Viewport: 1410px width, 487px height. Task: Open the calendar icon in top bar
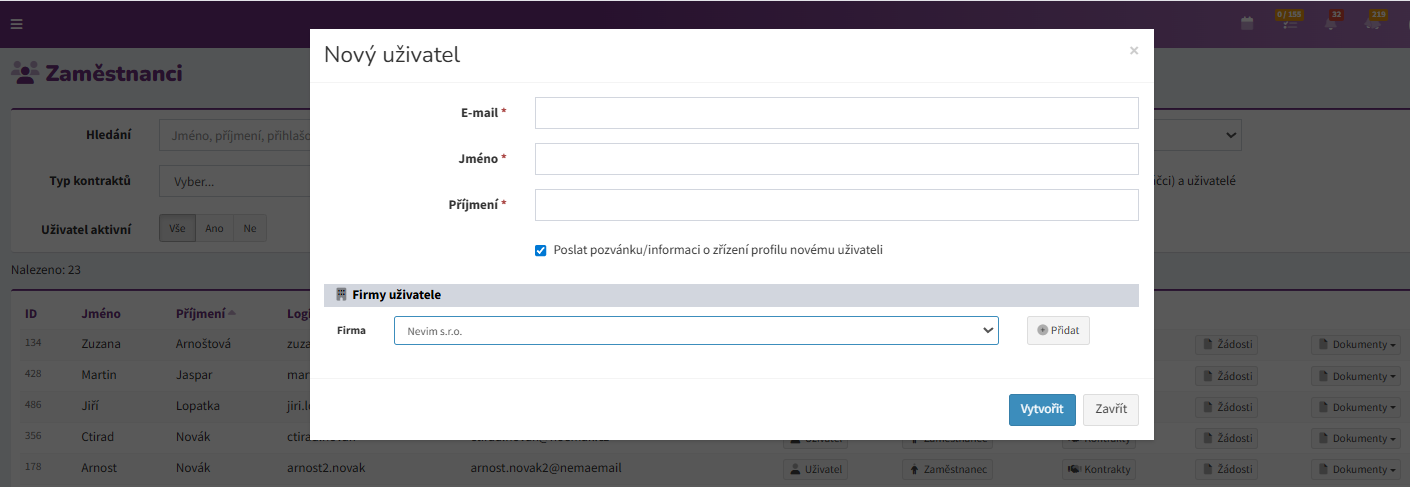tap(1247, 23)
